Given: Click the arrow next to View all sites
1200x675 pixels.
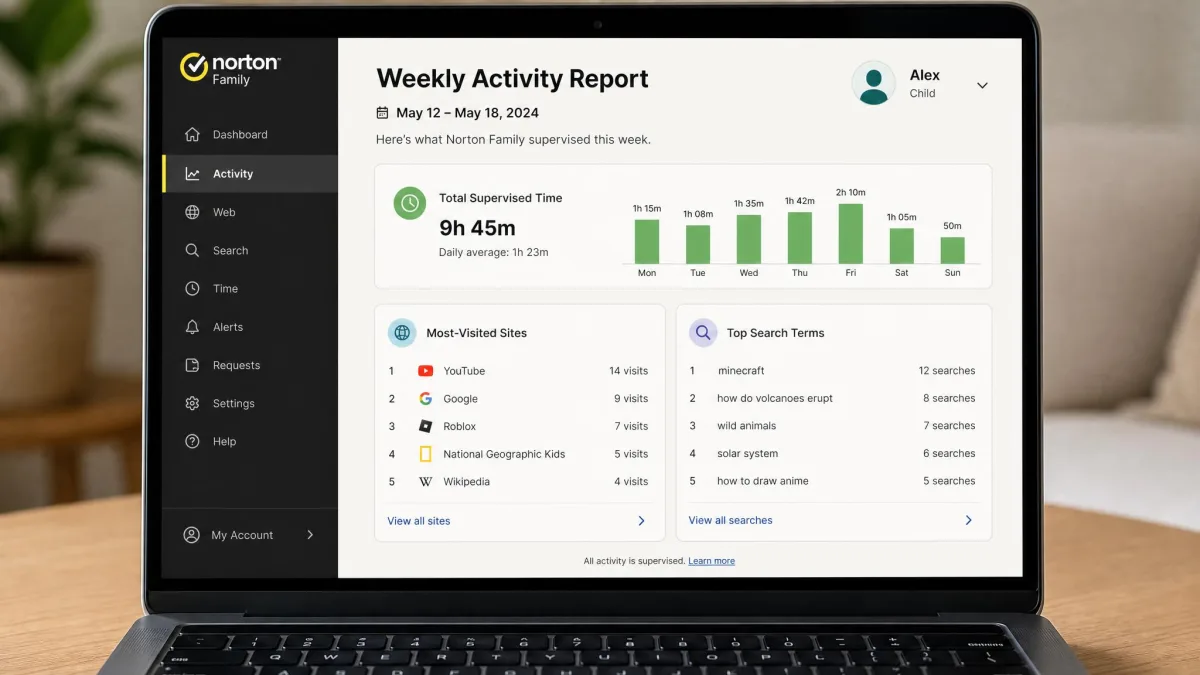Looking at the screenshot, I should click(641, 521).
